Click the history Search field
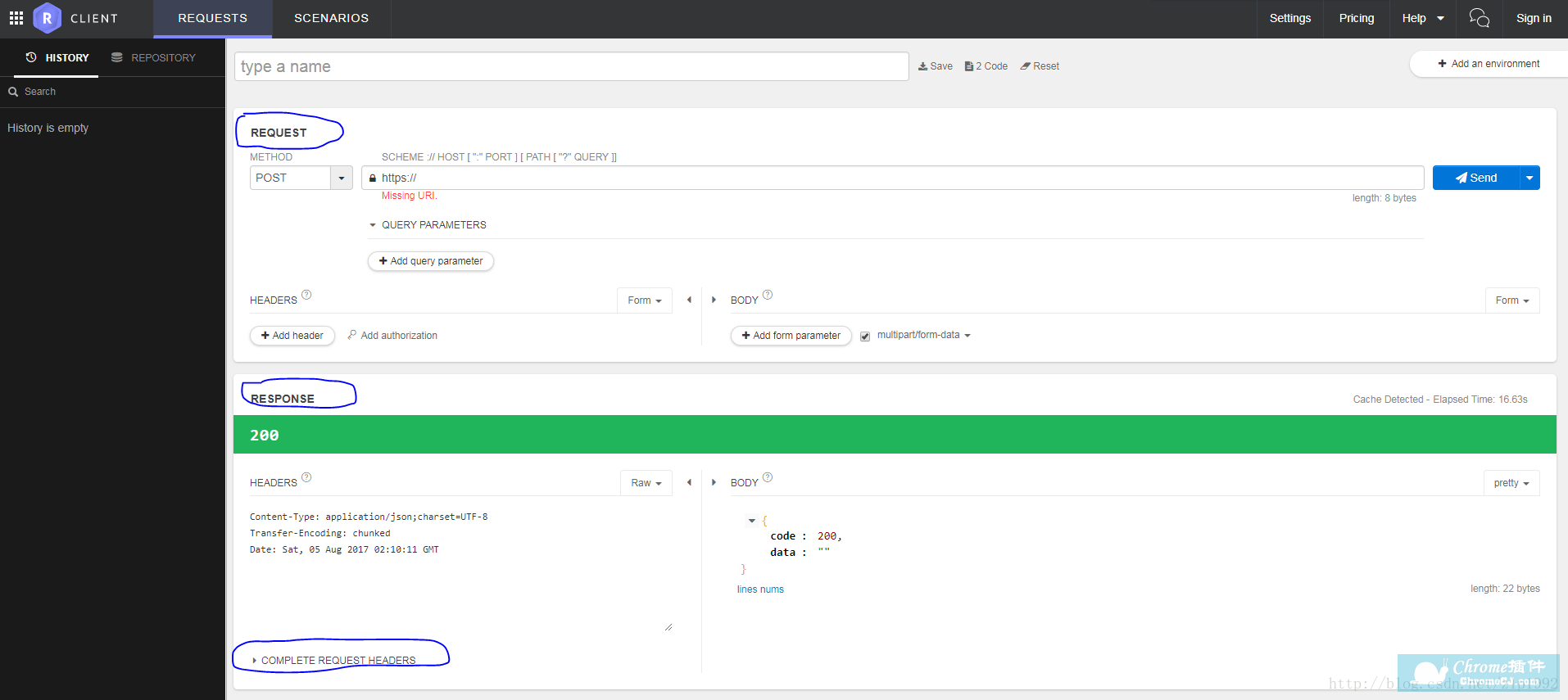Image resolution: width=1568 pixels, height=700 pixels. tap(112, 92)
